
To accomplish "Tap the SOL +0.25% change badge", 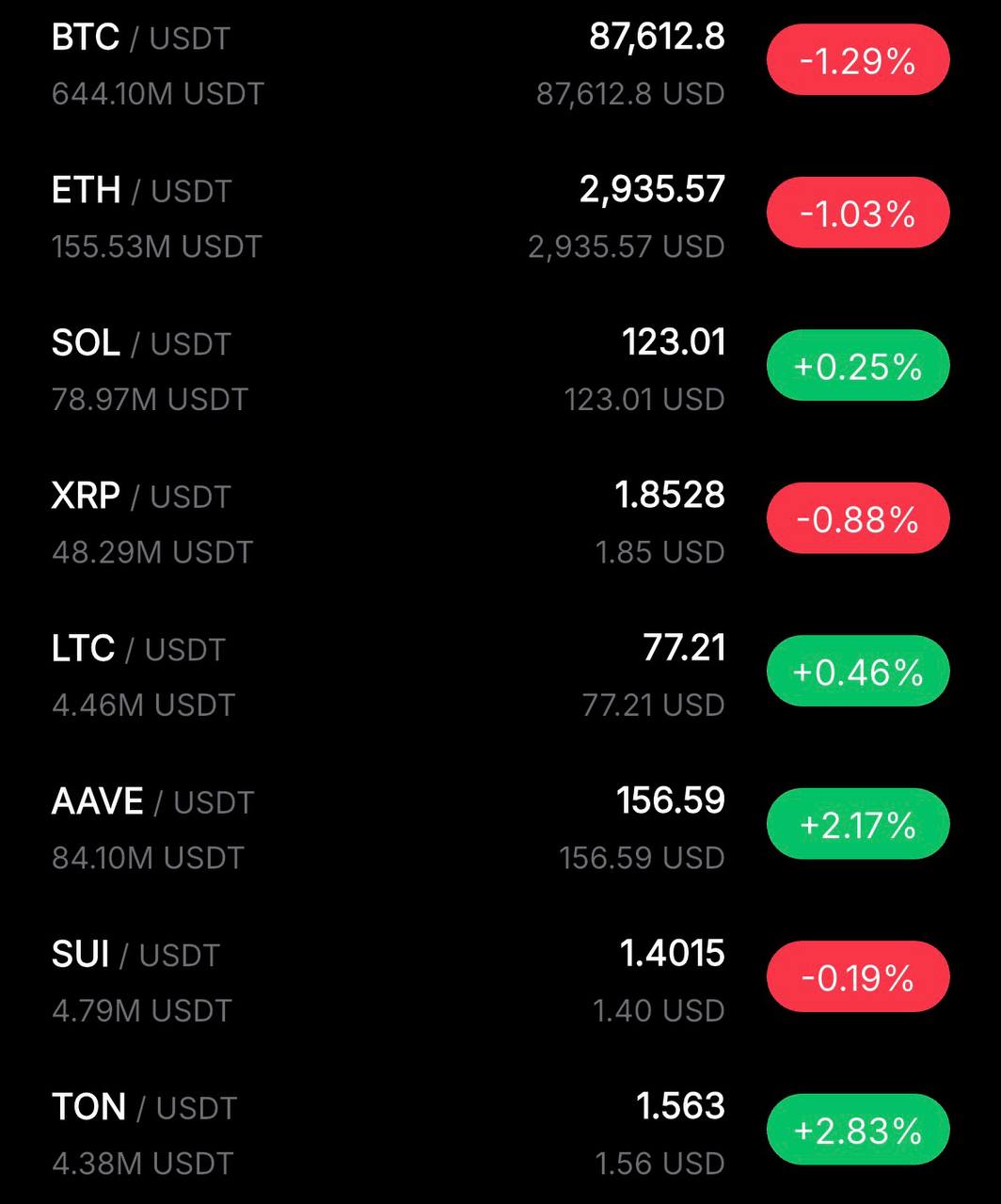I will pyautogui.click(x=857, y=366).
